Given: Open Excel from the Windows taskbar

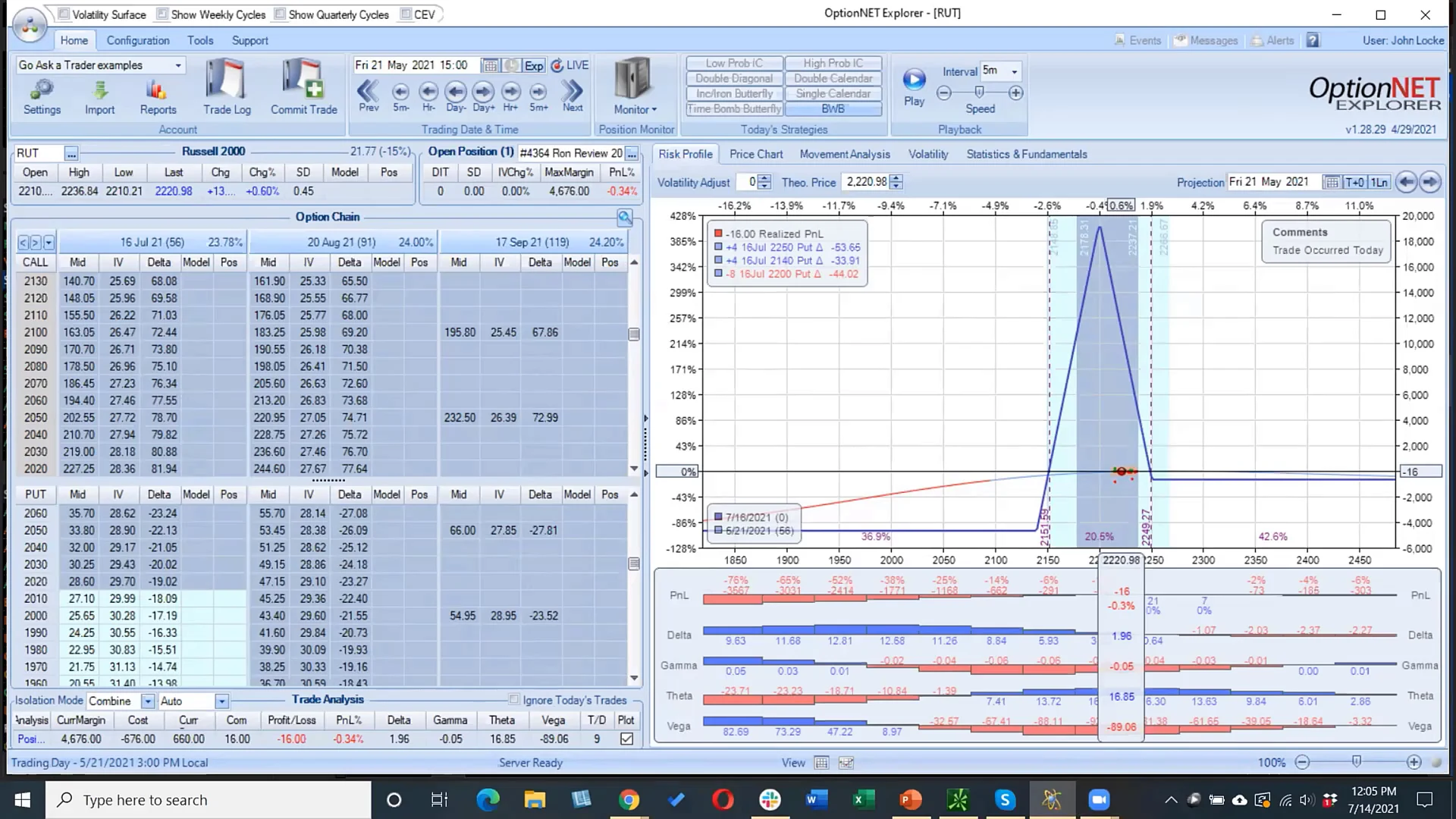Looking at the screenshot, I should click(863, 799).
